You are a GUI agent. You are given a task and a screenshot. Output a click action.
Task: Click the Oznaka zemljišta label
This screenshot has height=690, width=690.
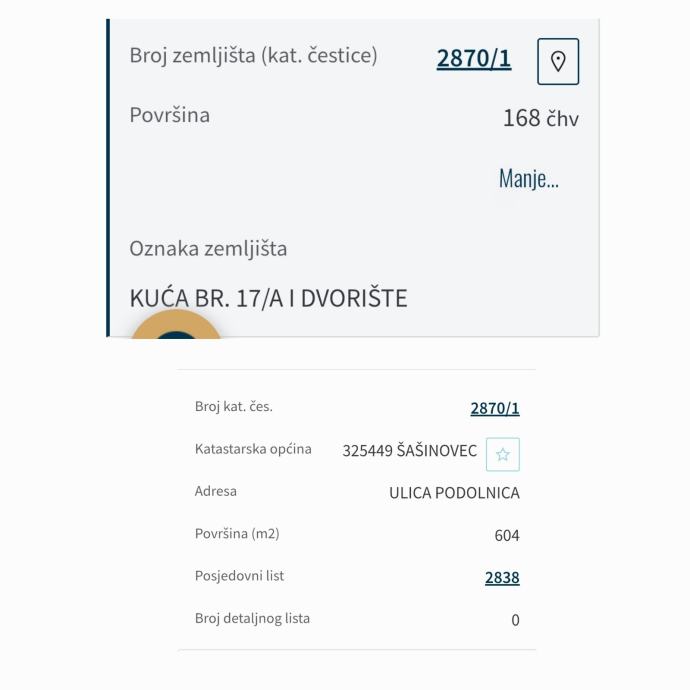pos(208,248)
